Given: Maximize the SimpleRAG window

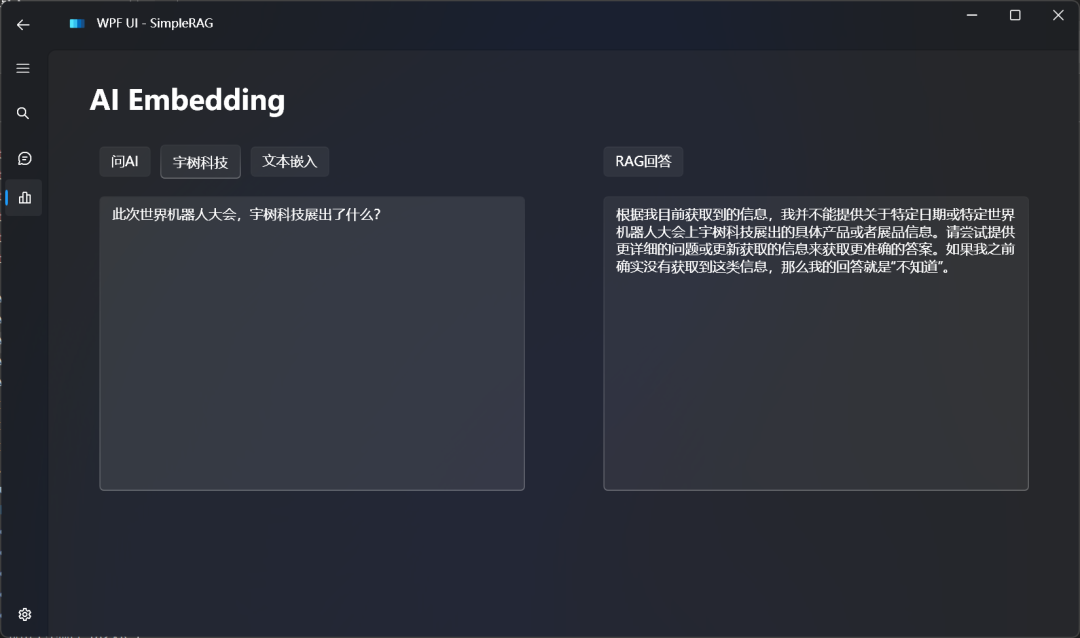Looking at the screenshot, I should 1014,15.
